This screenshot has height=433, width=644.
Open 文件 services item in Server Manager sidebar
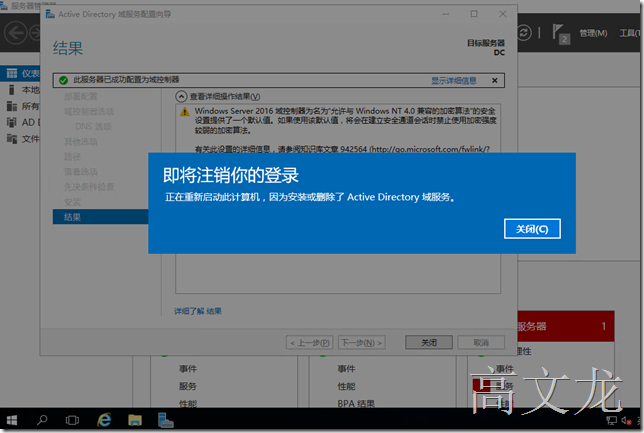23,139
